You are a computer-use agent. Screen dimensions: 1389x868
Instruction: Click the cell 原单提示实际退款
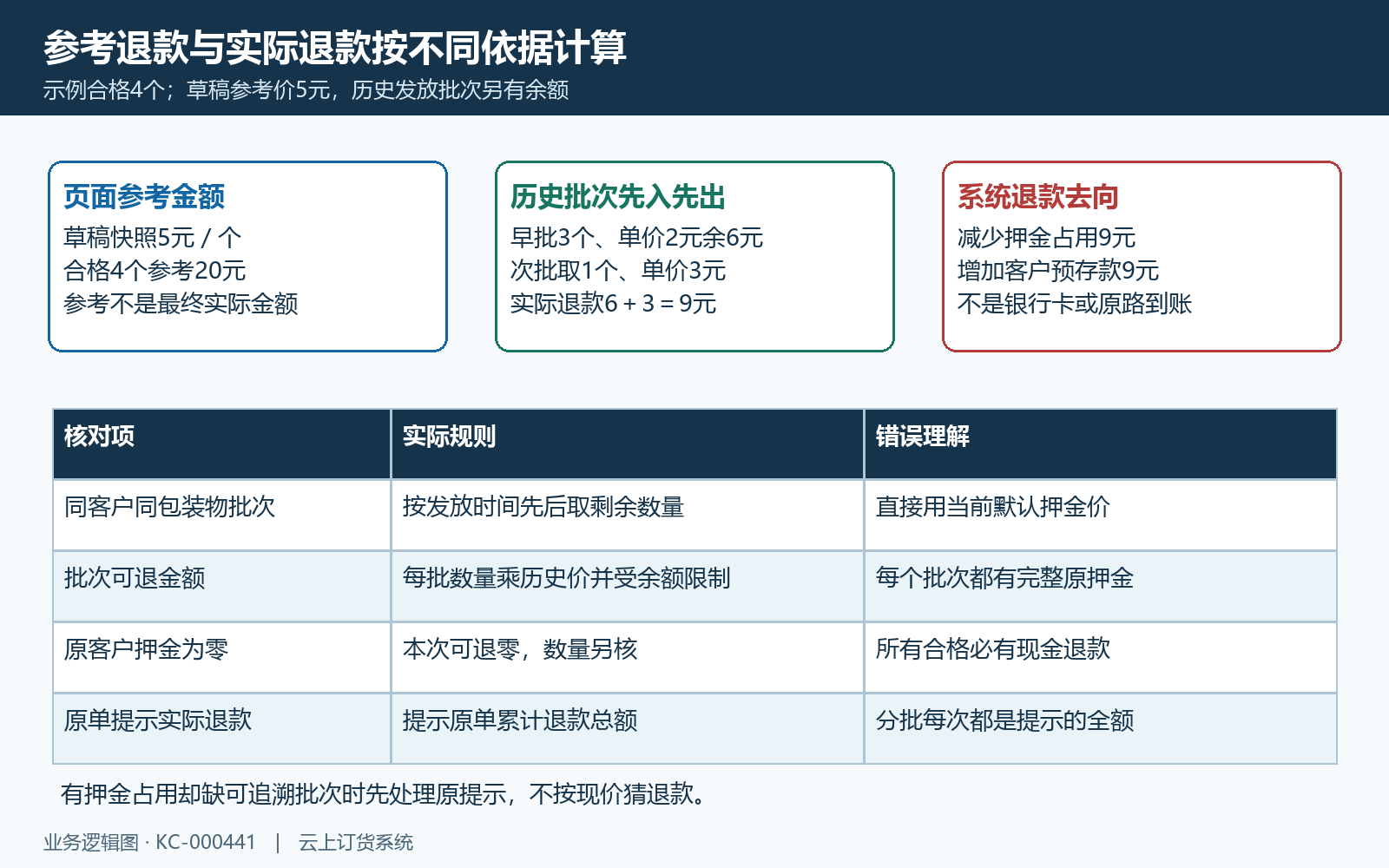click(221, 728)
